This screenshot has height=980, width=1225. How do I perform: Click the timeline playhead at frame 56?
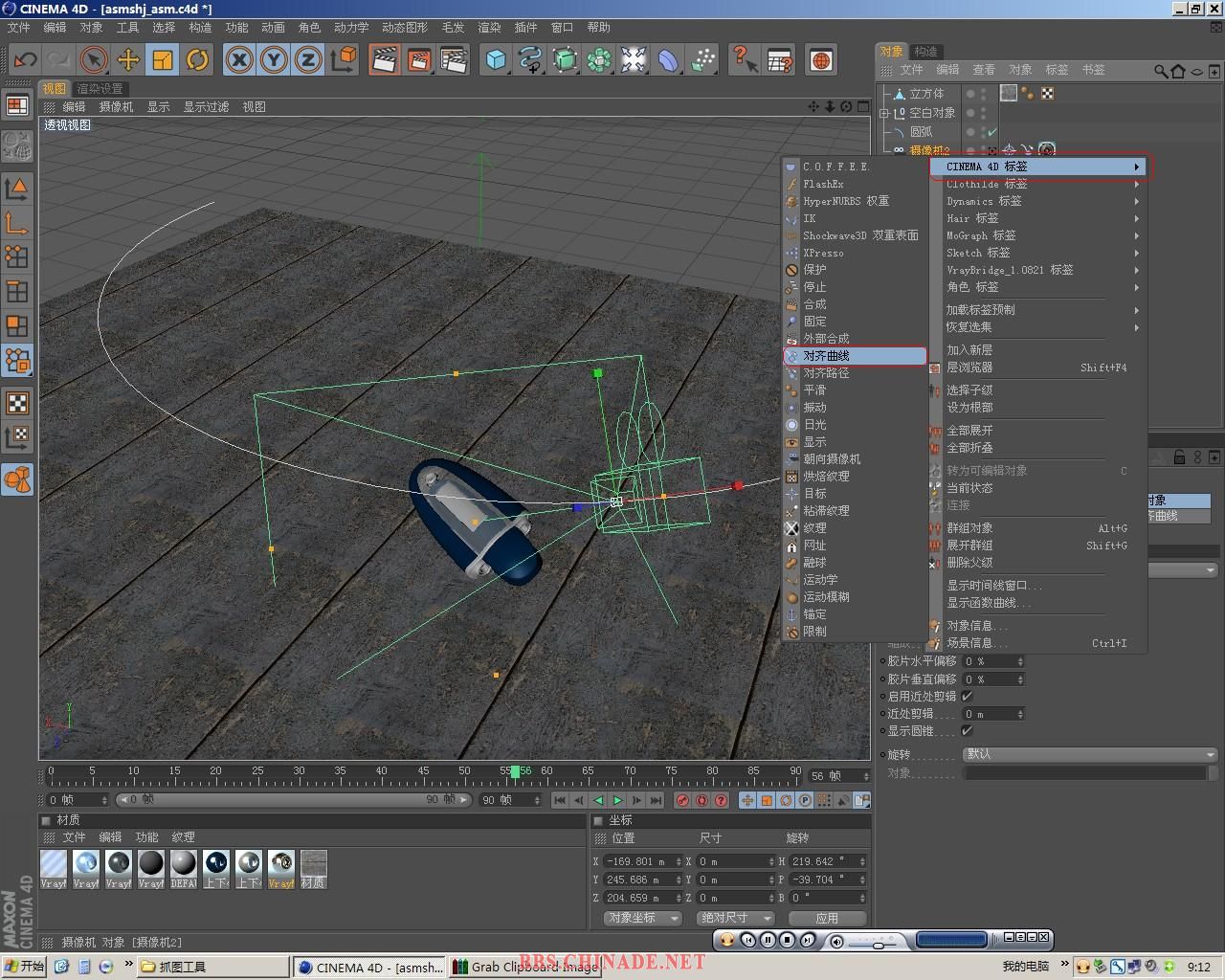tap(515, 771)
